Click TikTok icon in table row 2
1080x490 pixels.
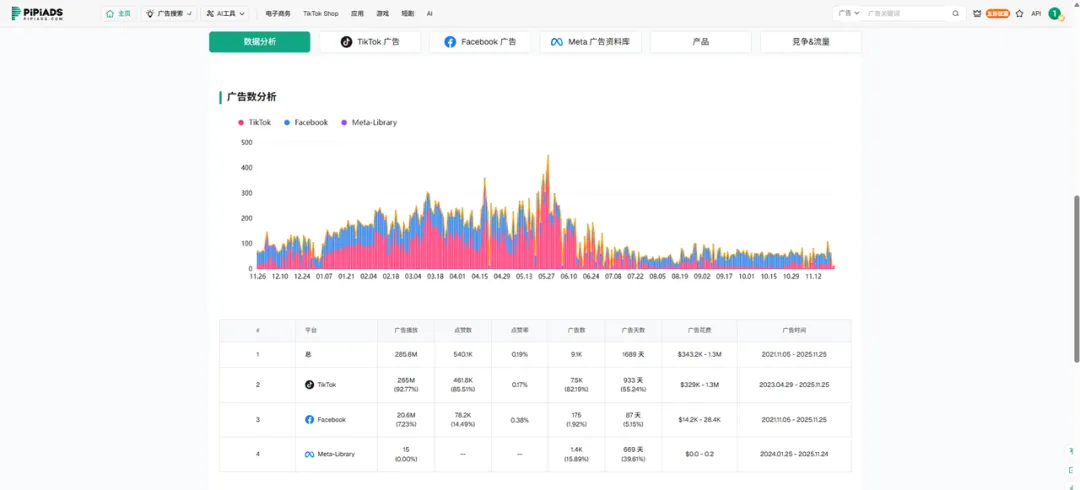tap(310, 384)
